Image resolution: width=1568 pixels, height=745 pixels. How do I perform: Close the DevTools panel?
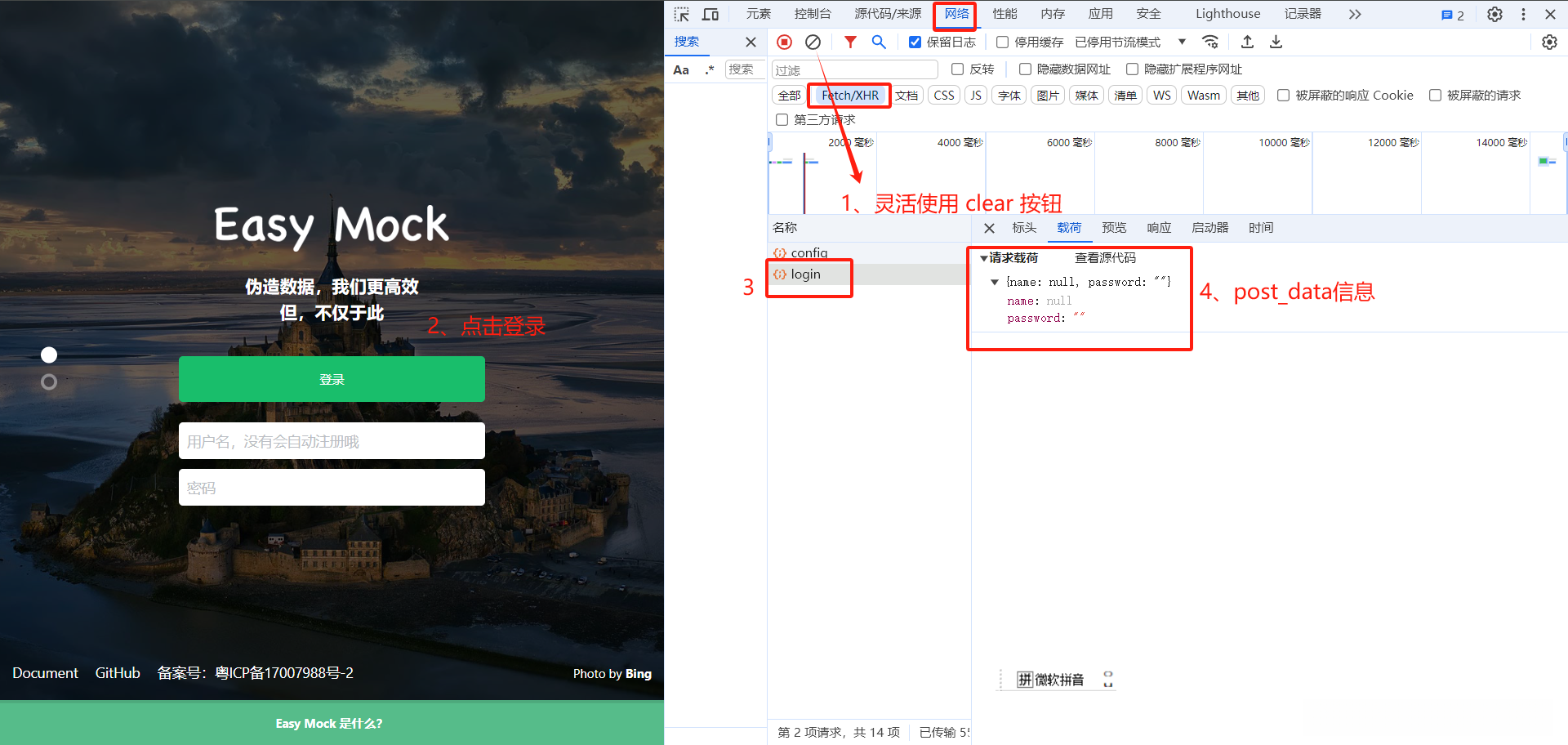(1550, 14)
